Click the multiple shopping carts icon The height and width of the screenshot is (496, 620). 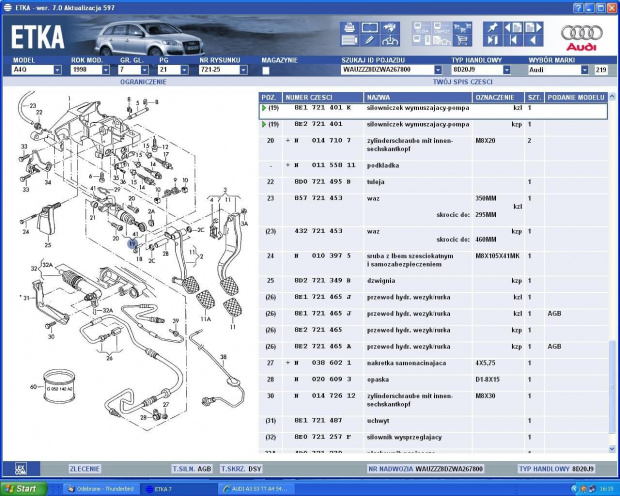(x=462, y=28)
